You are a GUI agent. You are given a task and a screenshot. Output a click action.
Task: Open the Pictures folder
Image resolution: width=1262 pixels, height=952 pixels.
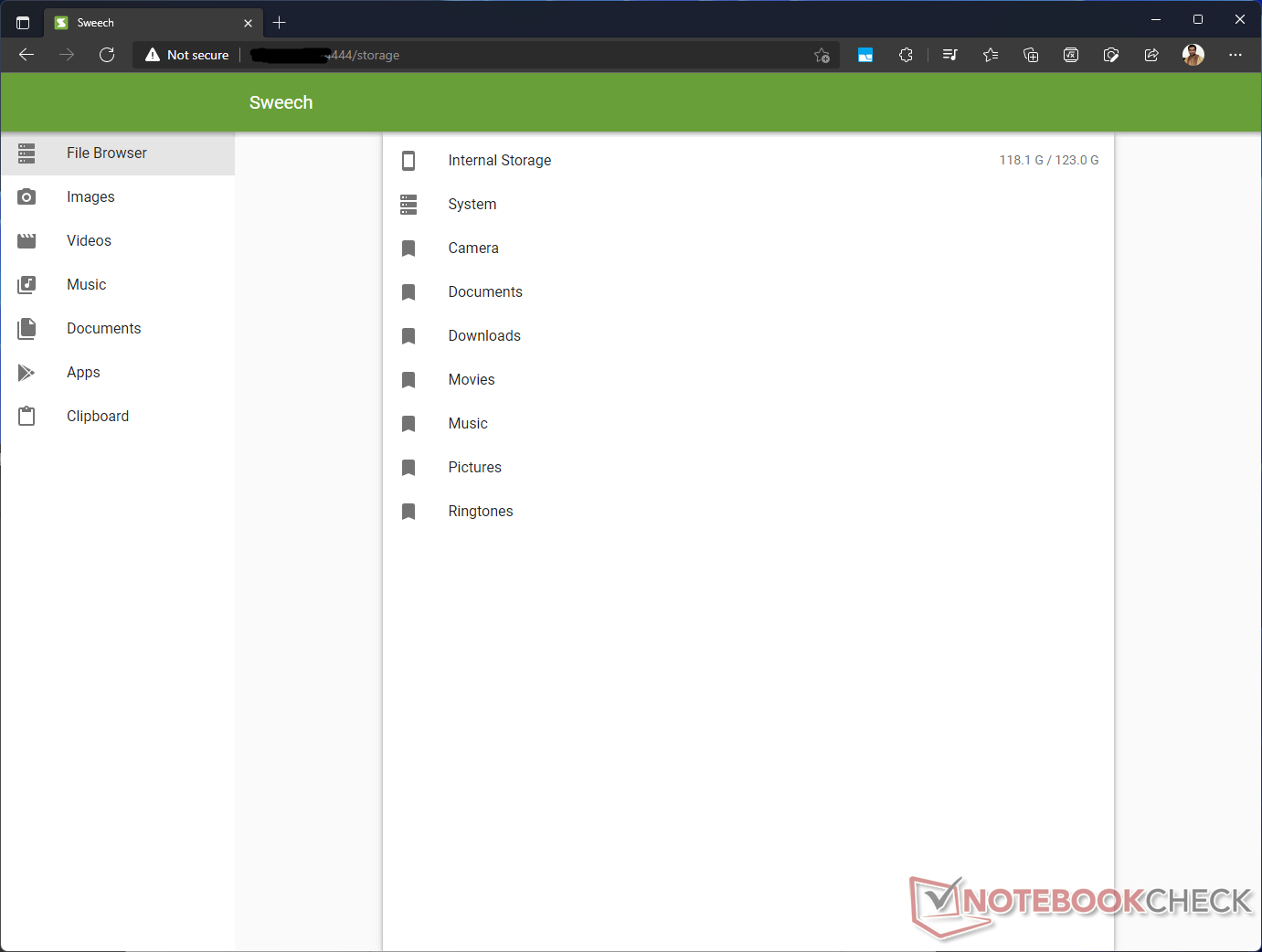coord(748,468)
